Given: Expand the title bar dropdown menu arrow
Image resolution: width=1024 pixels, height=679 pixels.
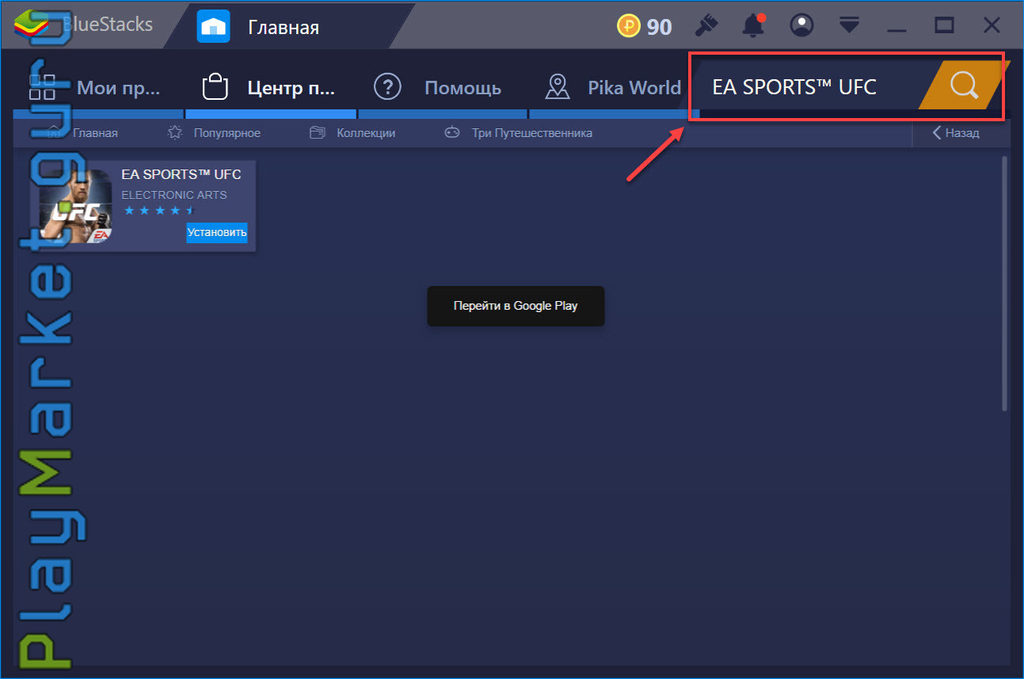Looking at the screenshot, I should [x=849, y=25].
